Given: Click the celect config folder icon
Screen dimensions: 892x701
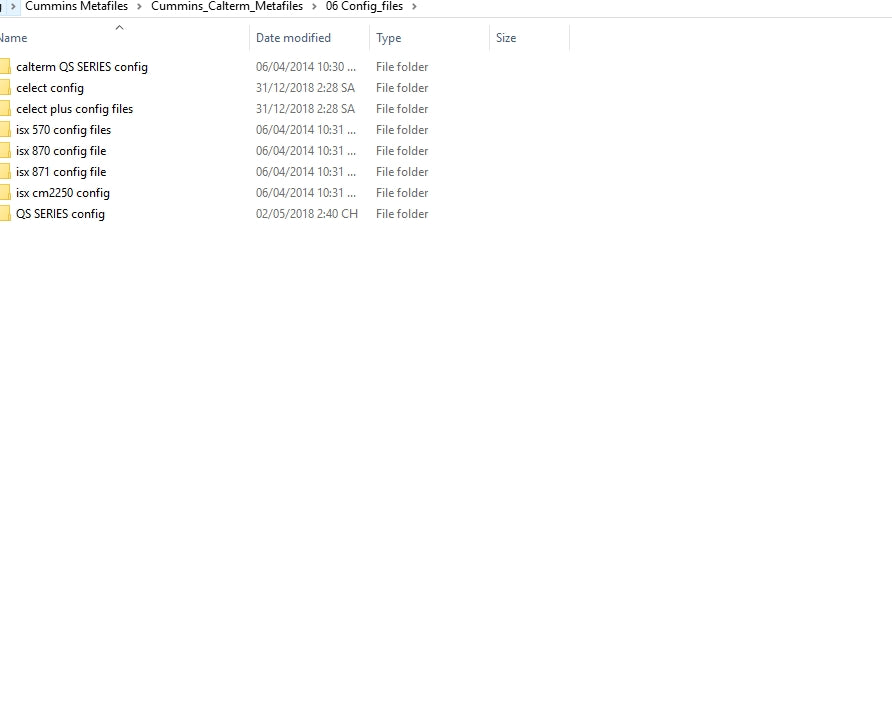Looking at the screenshot, I should tap(8, 87).
